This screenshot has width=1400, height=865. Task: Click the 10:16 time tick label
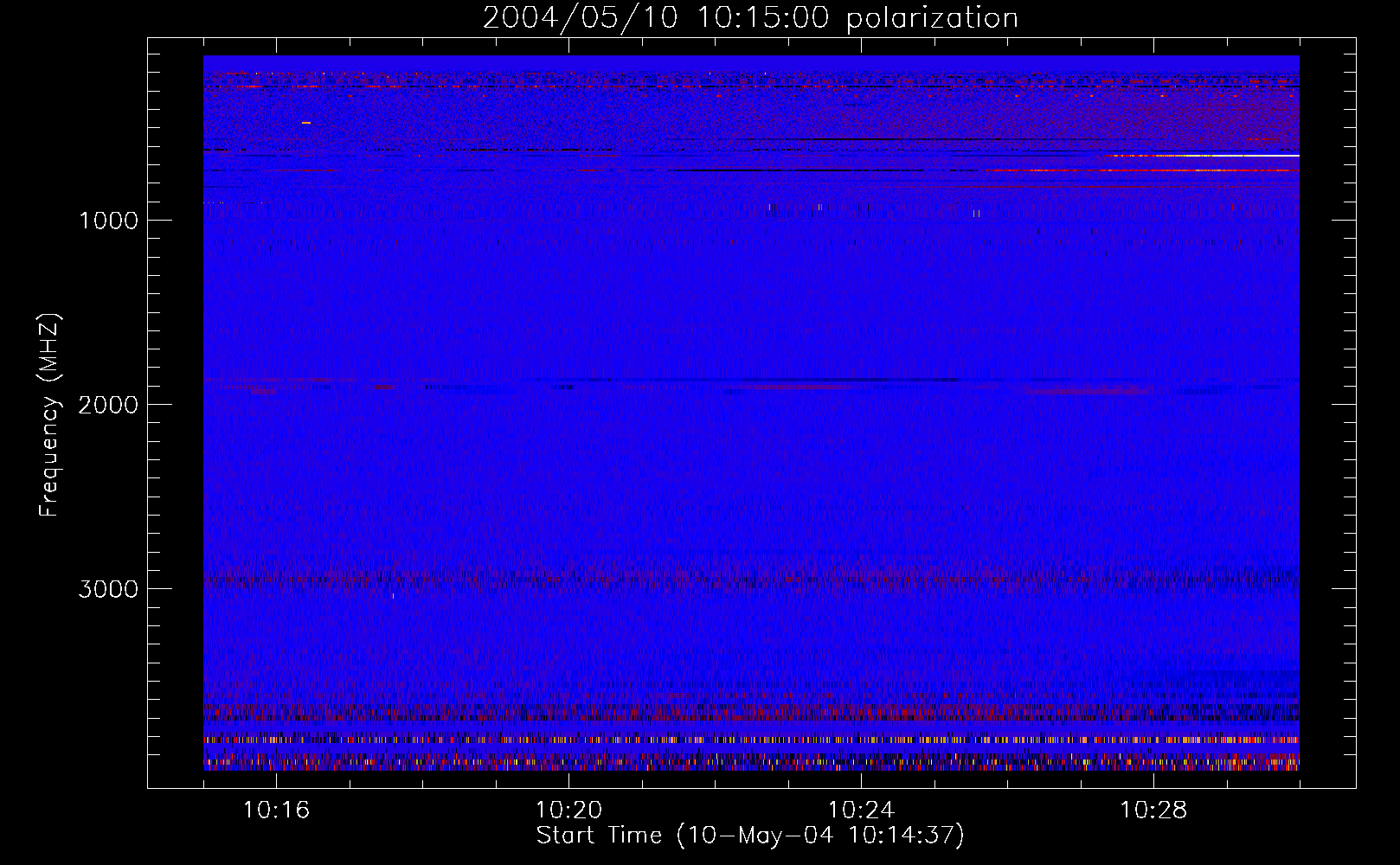[276, 811]
